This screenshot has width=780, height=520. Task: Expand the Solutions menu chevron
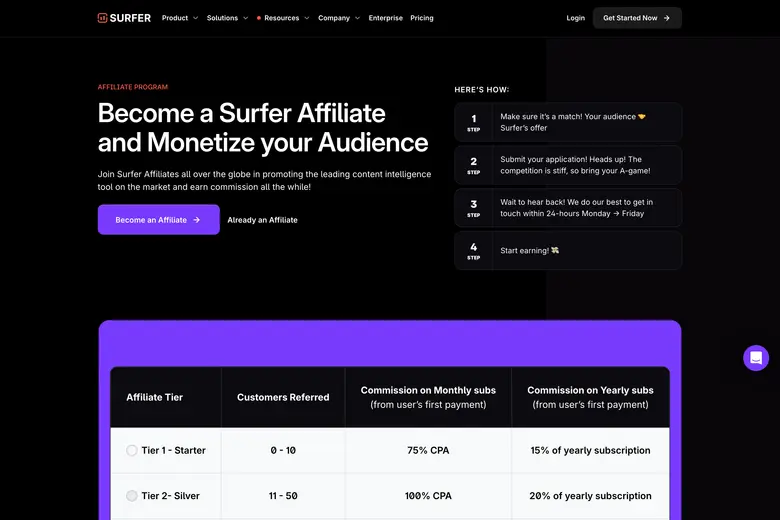(245, 18)
